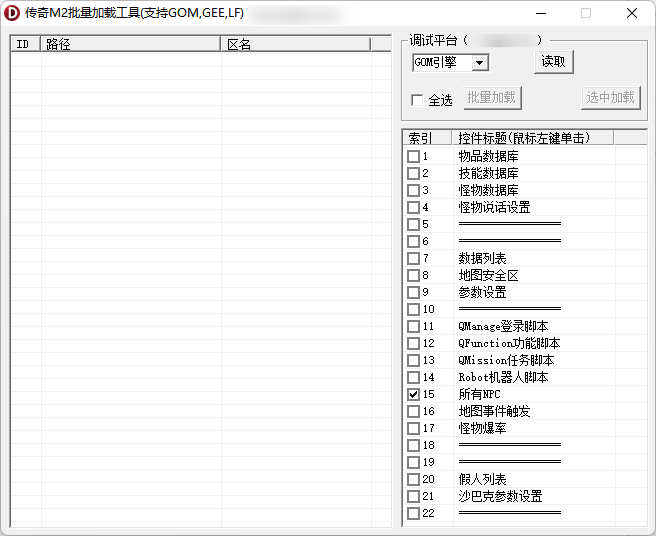Minimize the 传奇M2批量加载工具 window
Screen dimensions: 656x536
pos(541,13)
